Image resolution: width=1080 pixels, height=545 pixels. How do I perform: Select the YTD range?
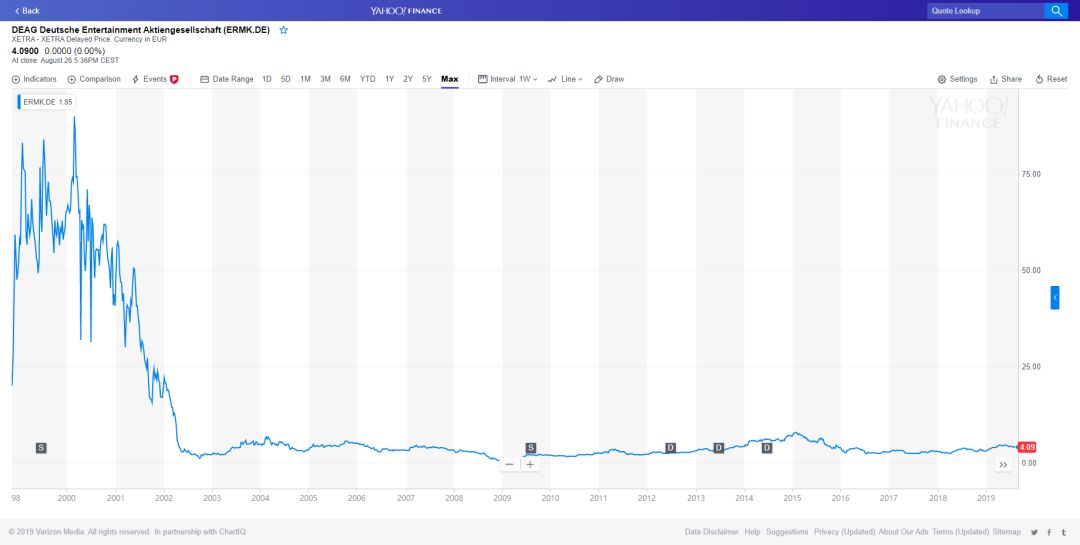point(368,79)
